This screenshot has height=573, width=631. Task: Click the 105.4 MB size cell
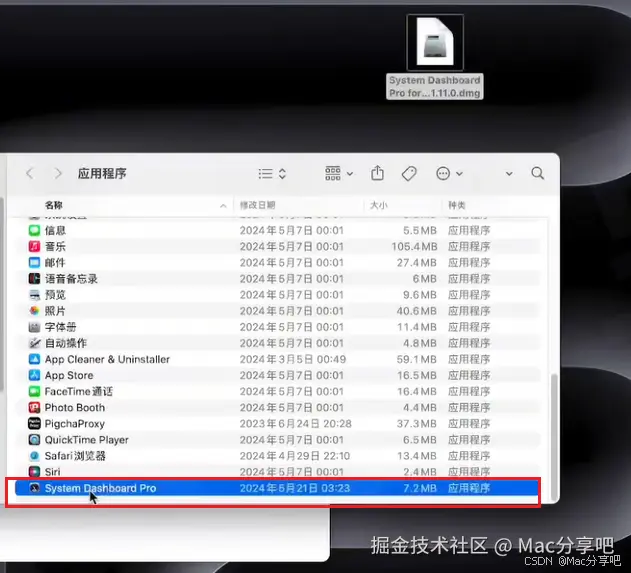pos(414,246)
